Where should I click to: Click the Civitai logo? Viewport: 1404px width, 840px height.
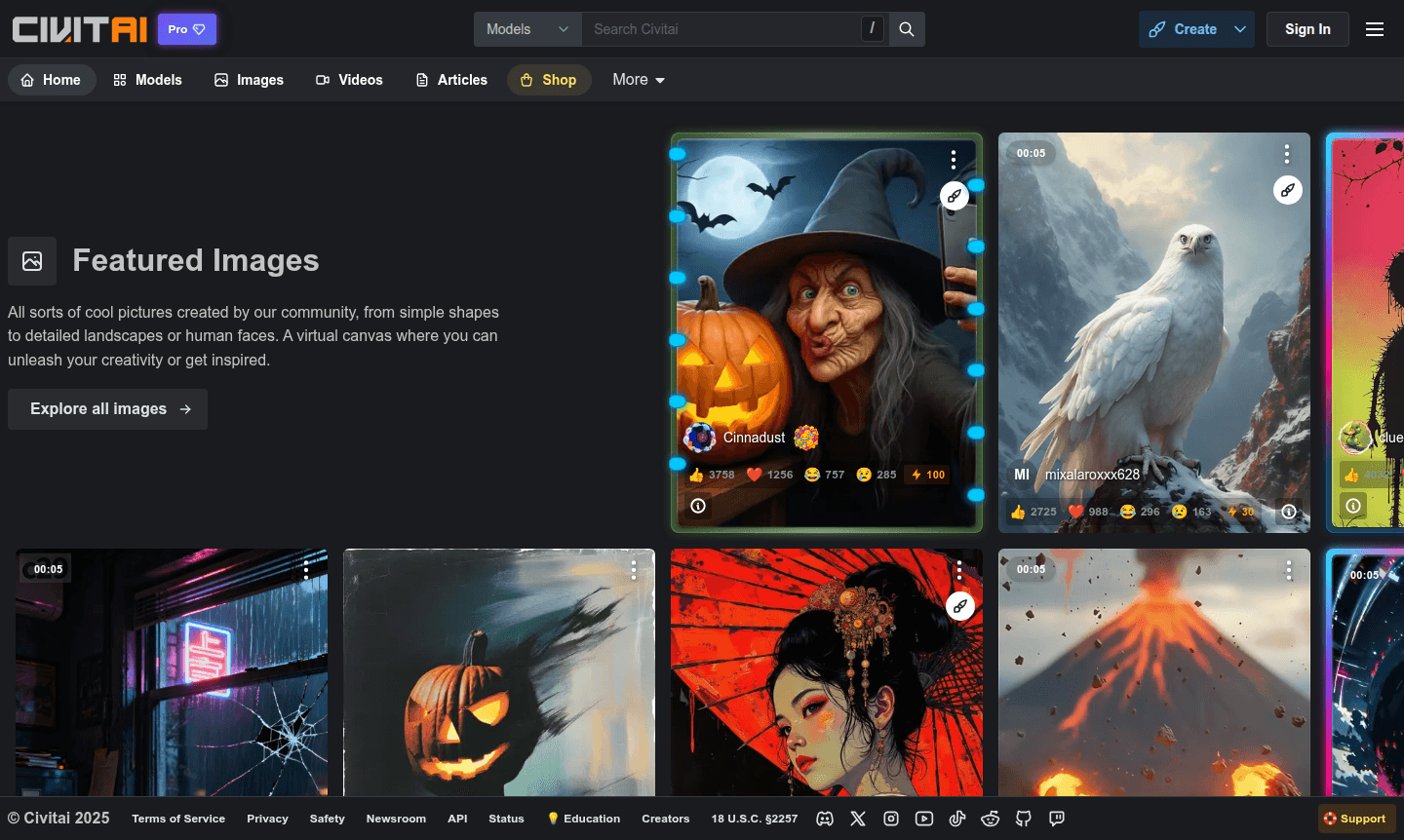coord(80,28)
